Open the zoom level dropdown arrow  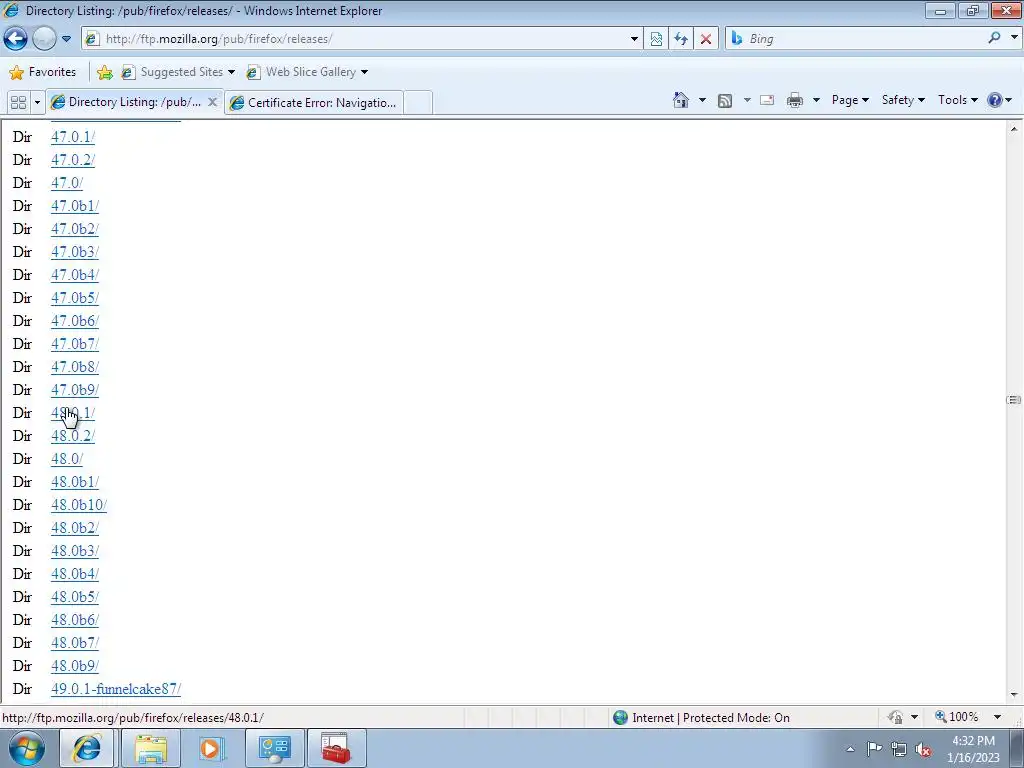[x=997, y=717]
